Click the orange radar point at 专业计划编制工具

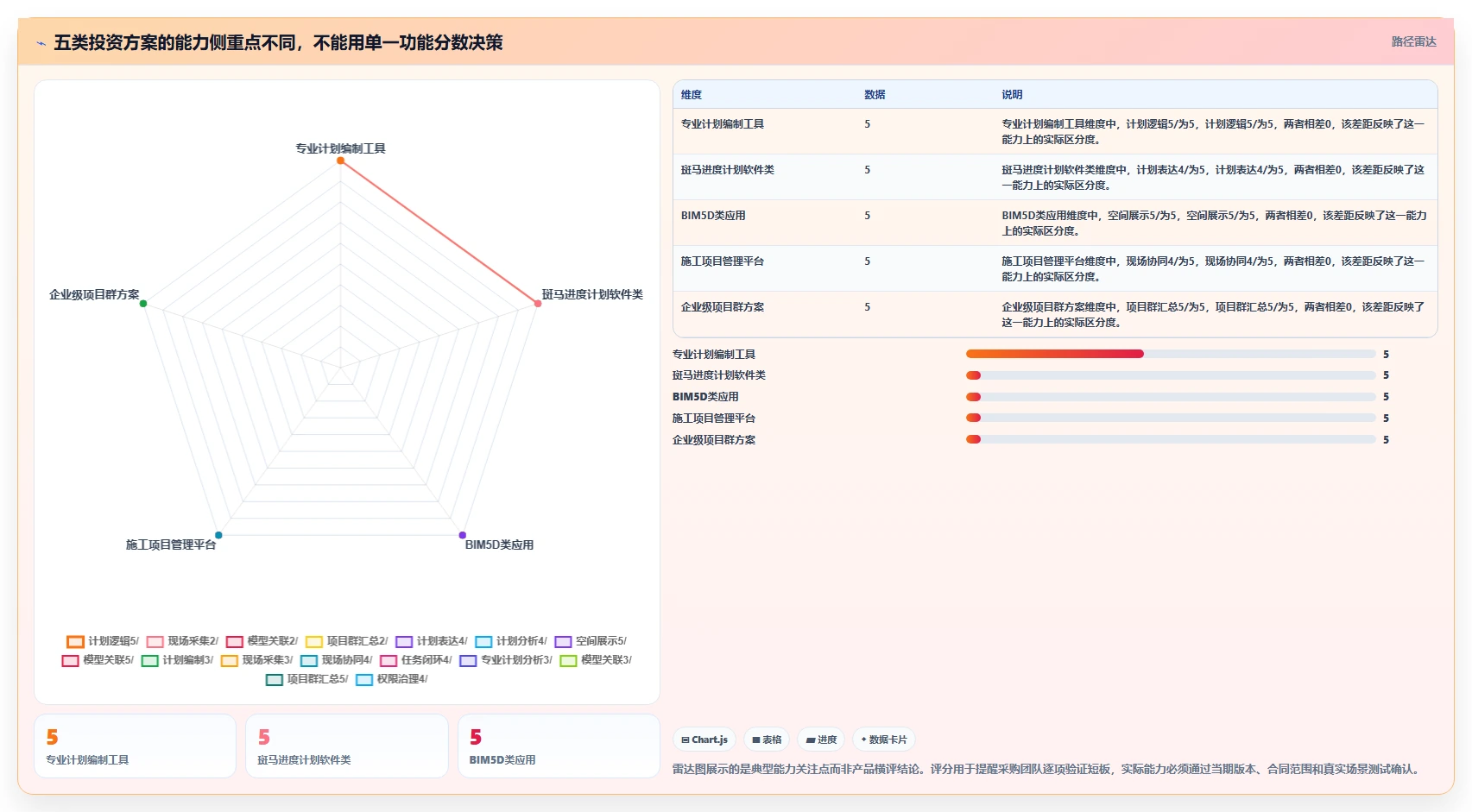coord(340,161)
